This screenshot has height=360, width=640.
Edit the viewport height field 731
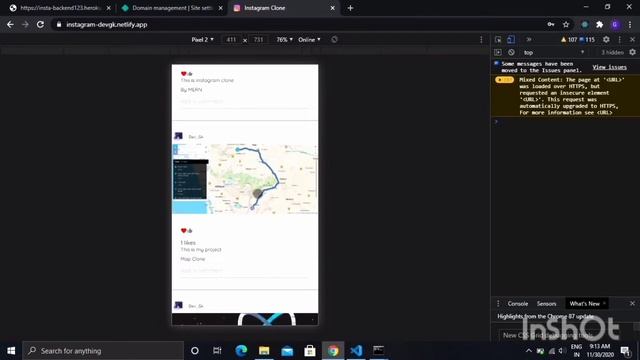click(258, 40)
